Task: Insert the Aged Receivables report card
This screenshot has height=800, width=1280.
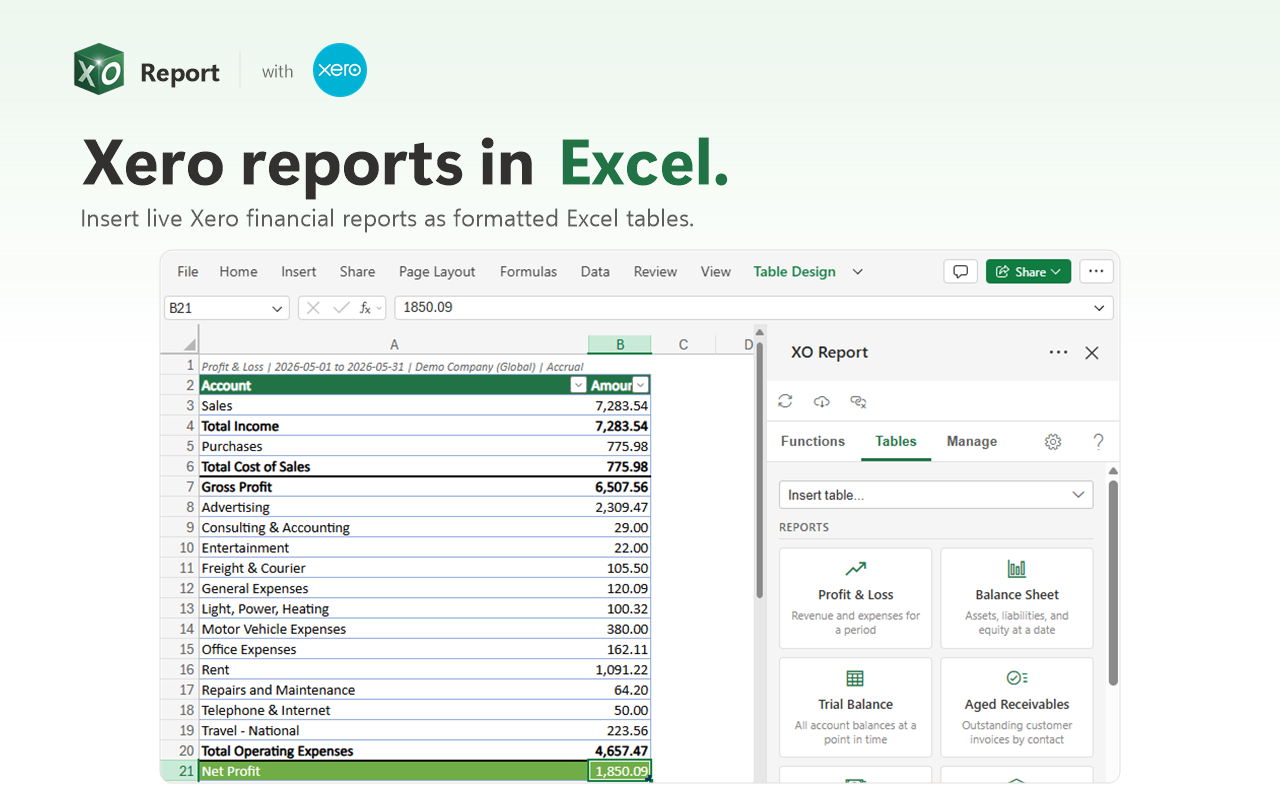Action: [1017, 707]
